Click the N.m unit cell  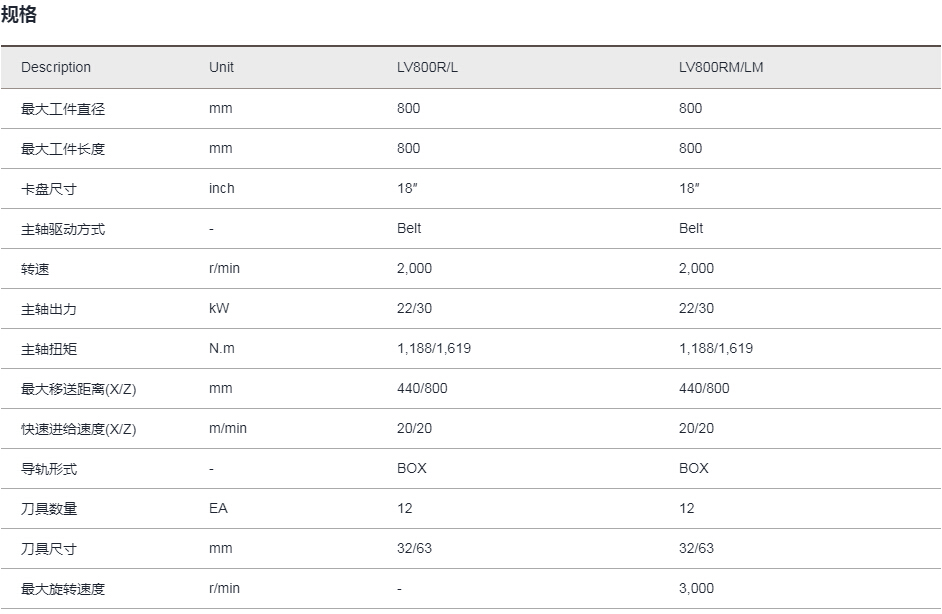(x=222, y=349)
